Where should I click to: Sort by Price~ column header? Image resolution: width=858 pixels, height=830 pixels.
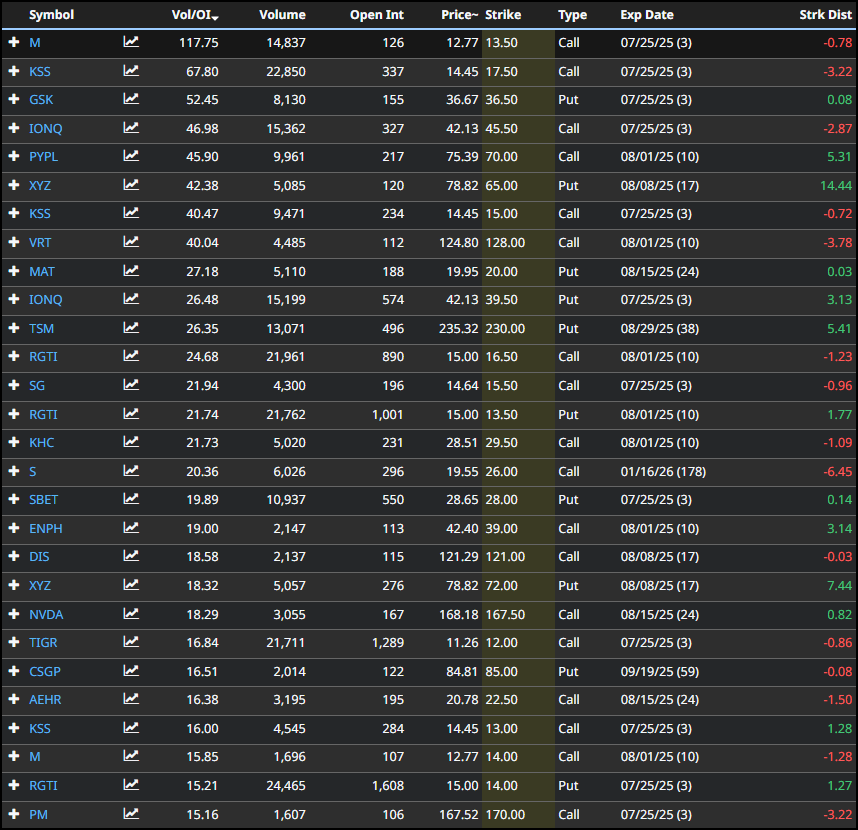pos(460,15)
